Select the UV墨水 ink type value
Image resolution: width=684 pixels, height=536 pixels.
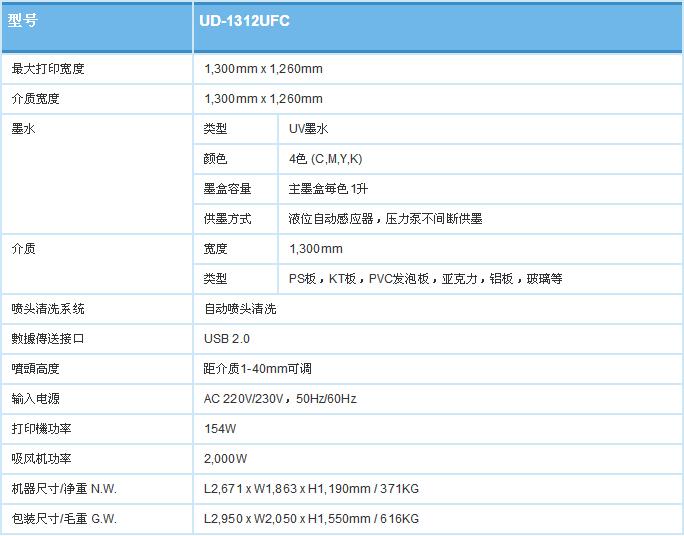[x=309, y=129]
